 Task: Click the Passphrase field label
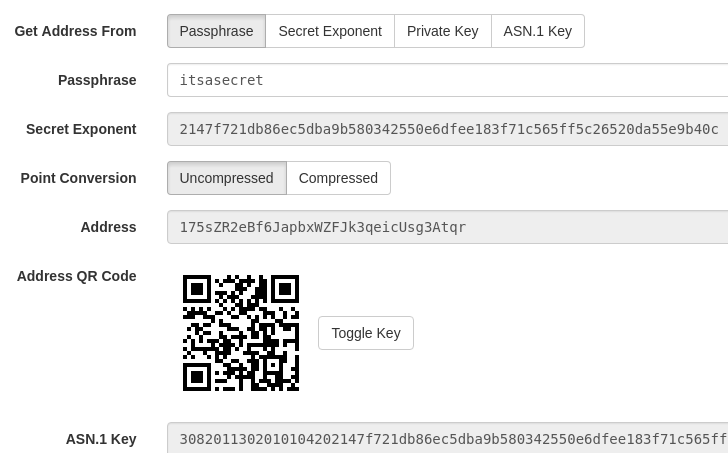(97, 80)
